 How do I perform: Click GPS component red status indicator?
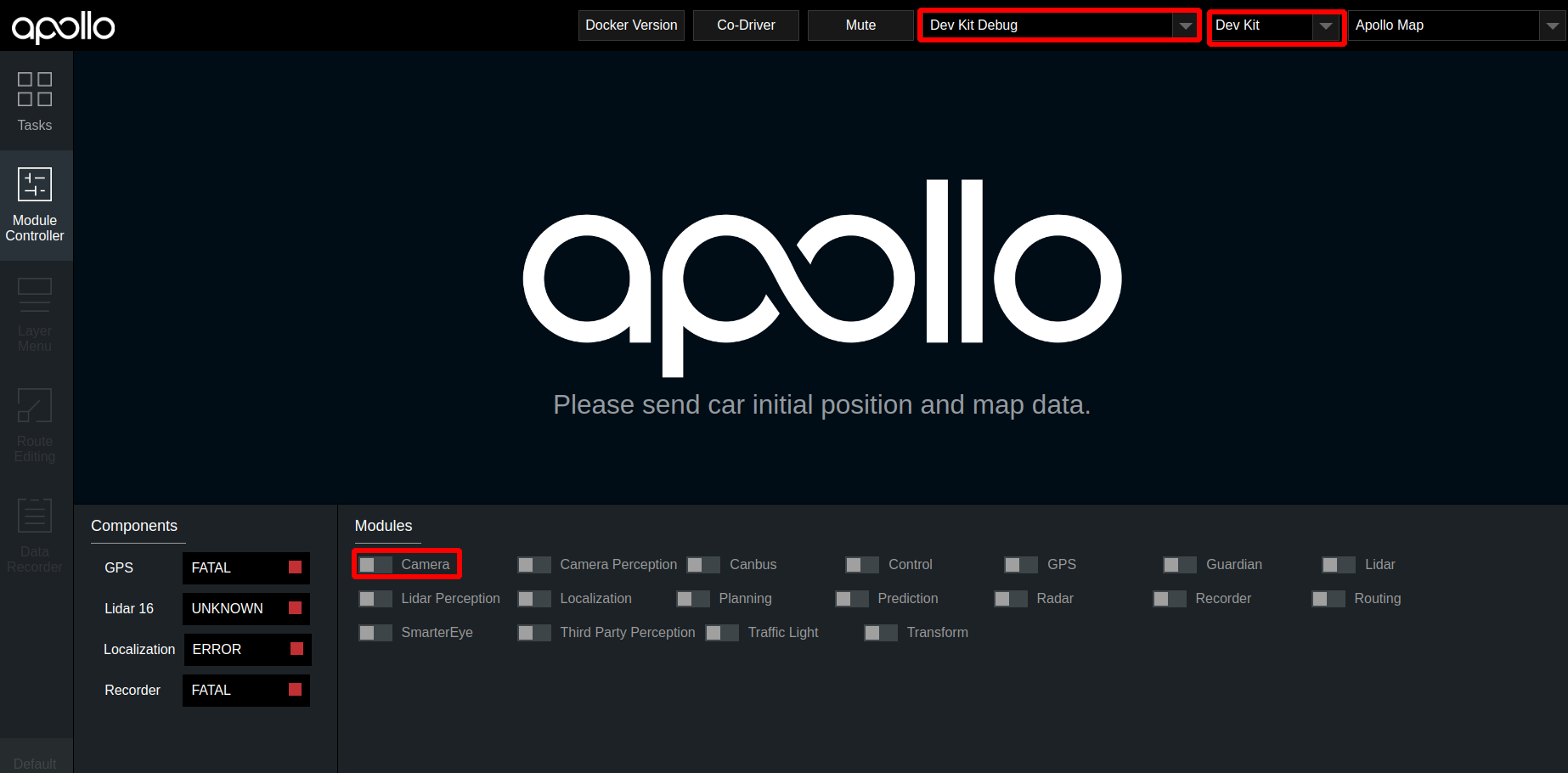(295, 567)
